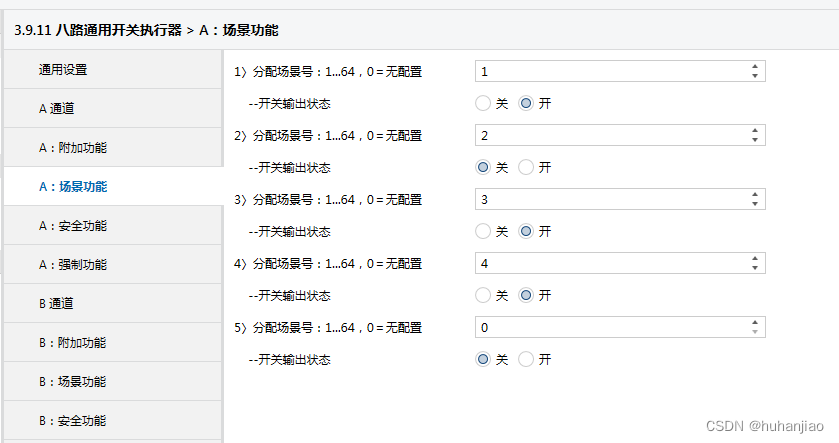Screen dimensions: 839x443
Task: Set scene 2 output state to 开
Action: tap(526, 167)
